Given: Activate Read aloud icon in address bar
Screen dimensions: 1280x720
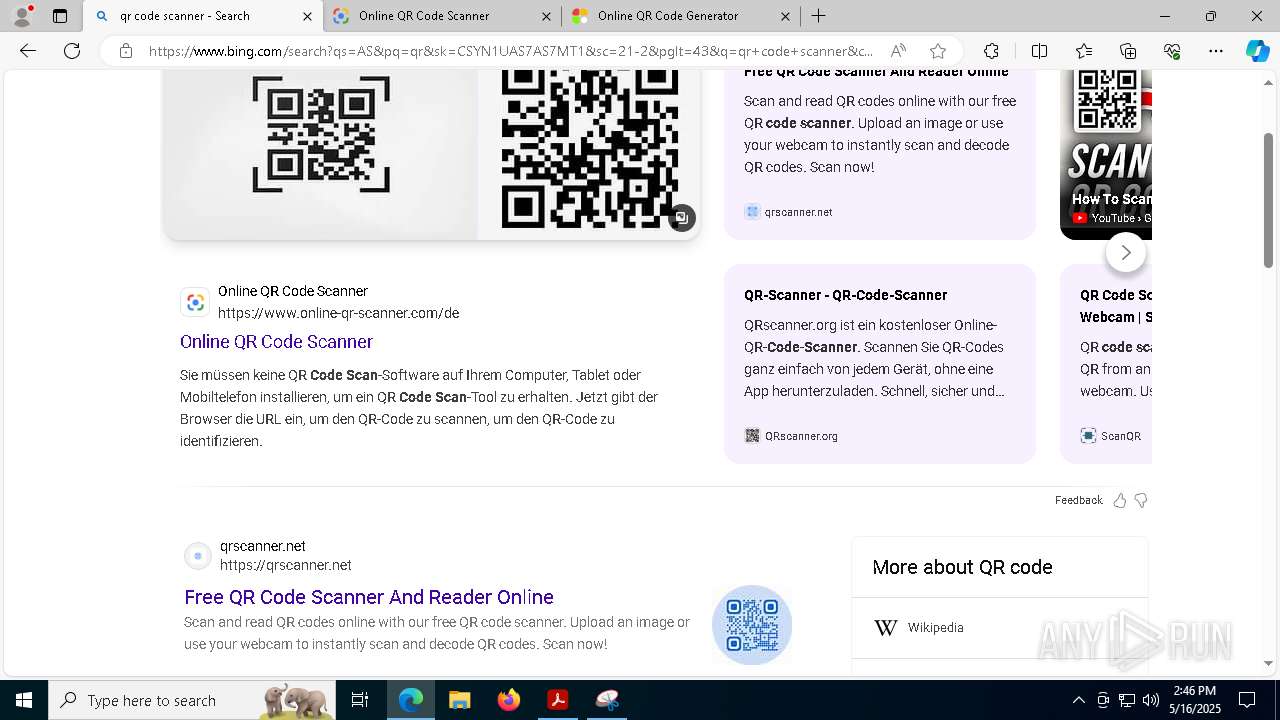Looking at the screenshot, I should 898,51.
